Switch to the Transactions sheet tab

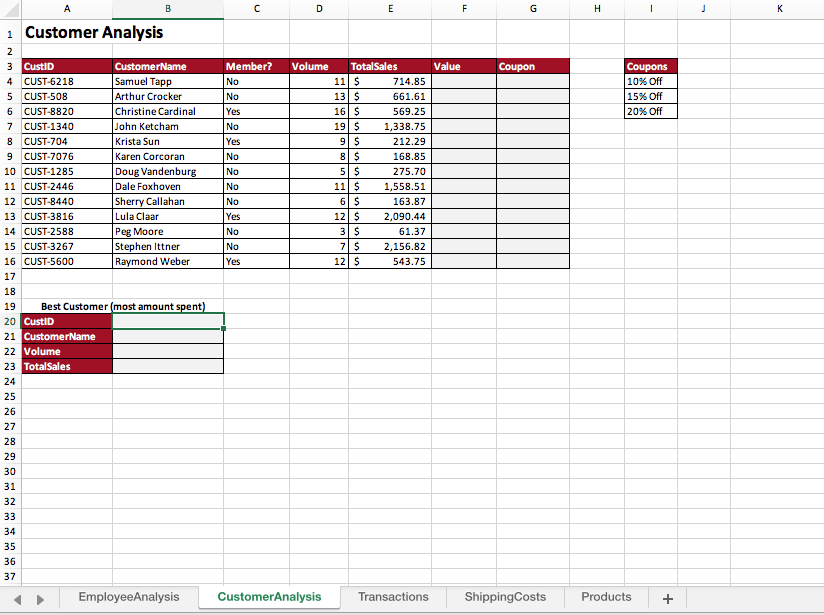point(393,597)
